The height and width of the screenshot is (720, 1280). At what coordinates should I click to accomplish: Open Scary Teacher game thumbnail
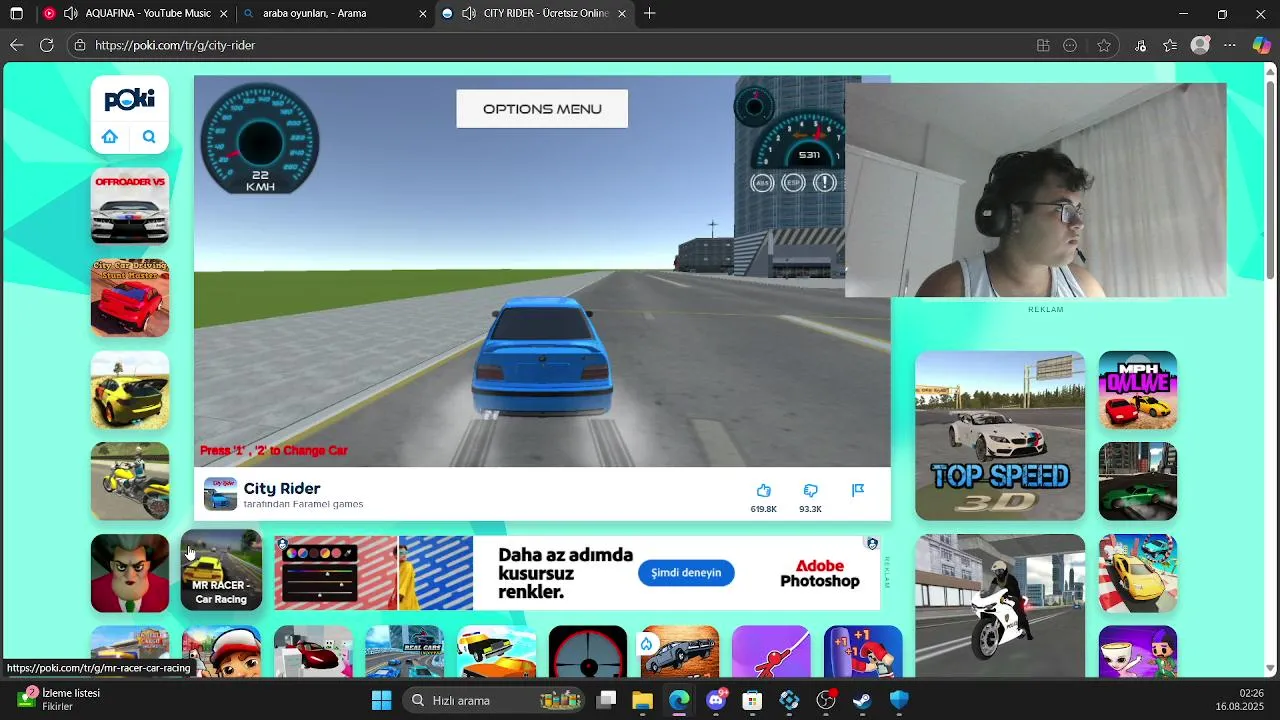click(x=130, y=573)
